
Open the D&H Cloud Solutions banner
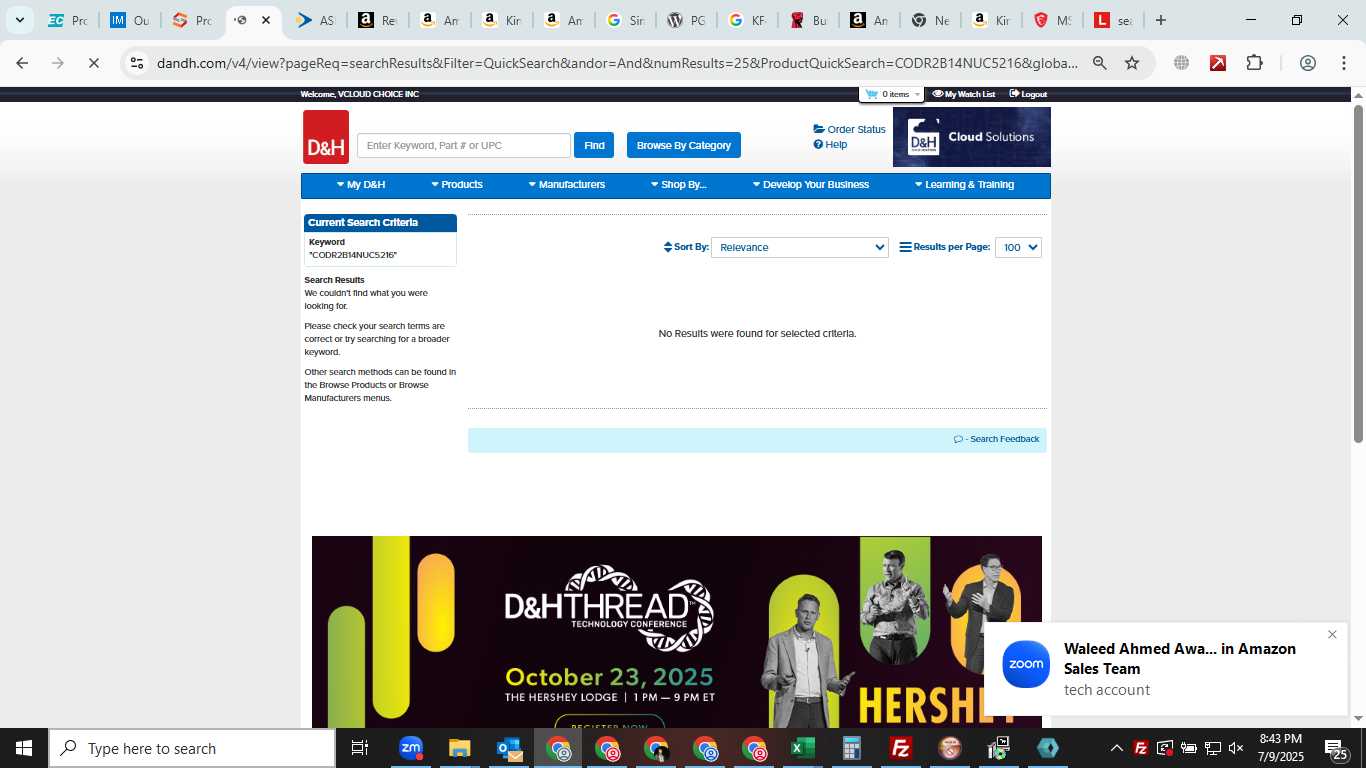tap(972, 137)
